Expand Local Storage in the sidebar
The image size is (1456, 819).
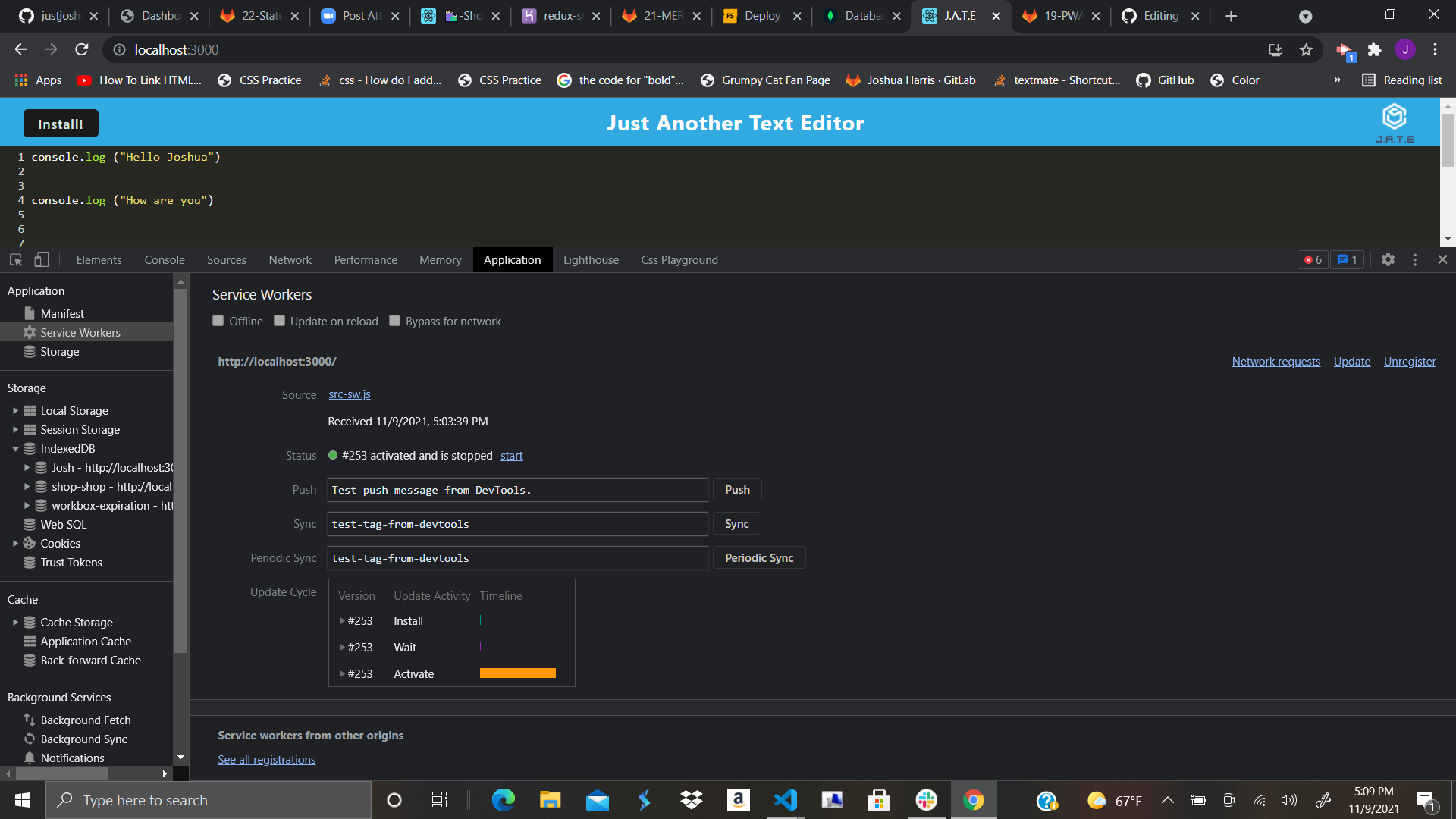[x=16, y=410]
